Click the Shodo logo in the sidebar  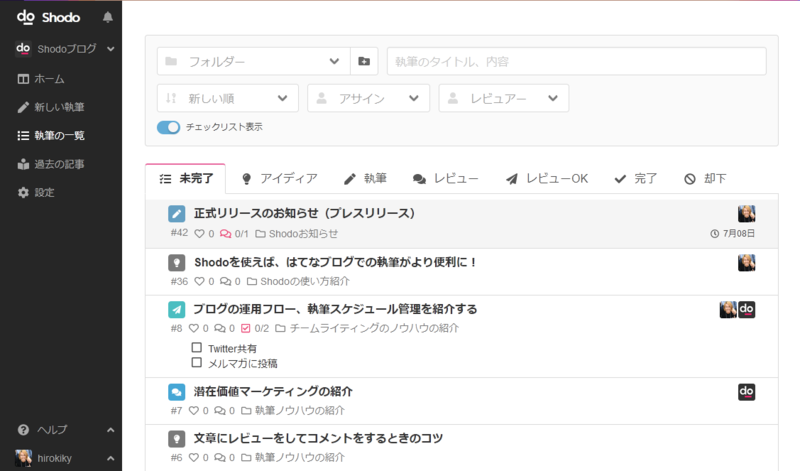pyautogui.click(x=48, y=17)
